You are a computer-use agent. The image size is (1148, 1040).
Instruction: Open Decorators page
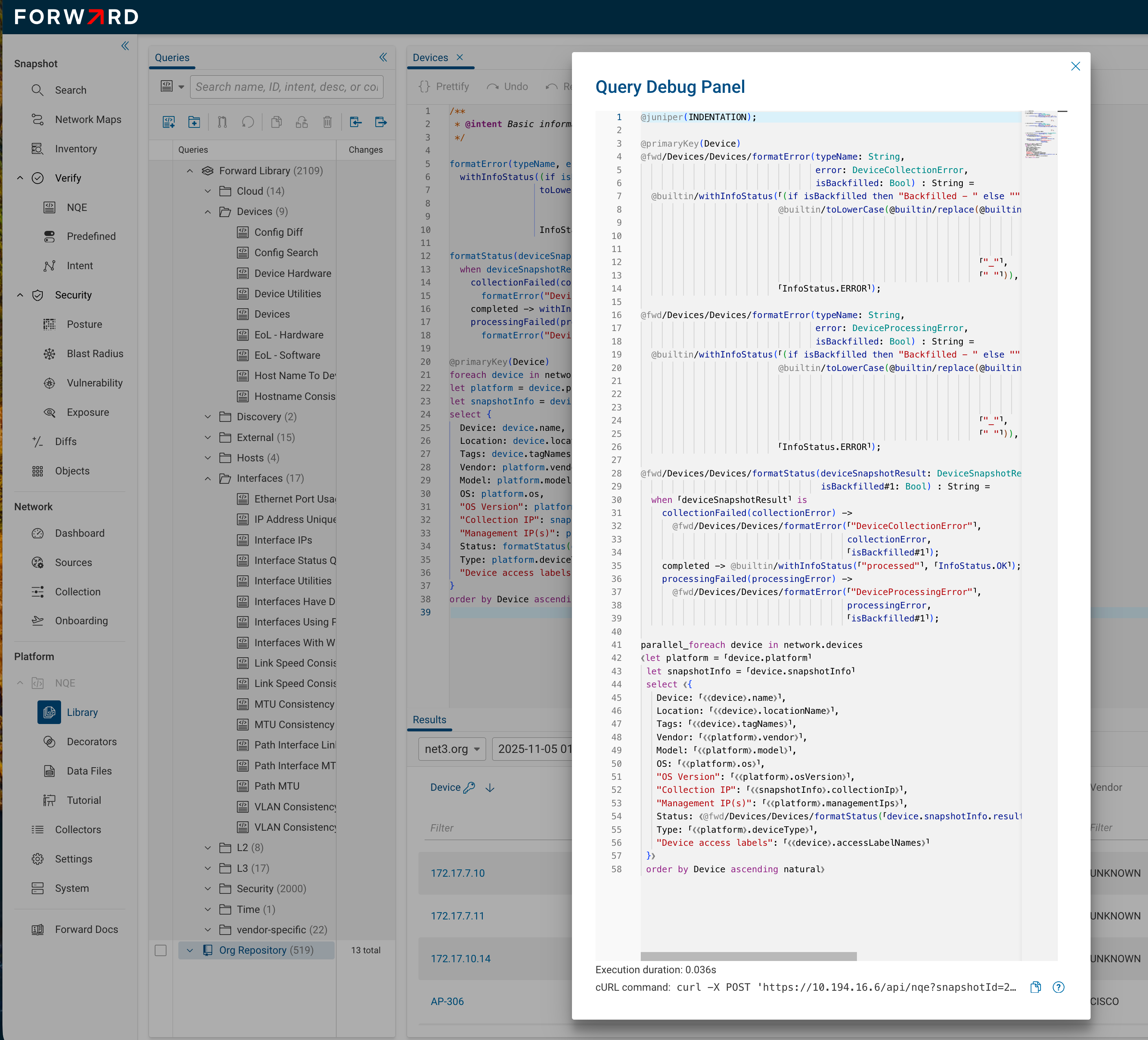[x=92, y=742]
